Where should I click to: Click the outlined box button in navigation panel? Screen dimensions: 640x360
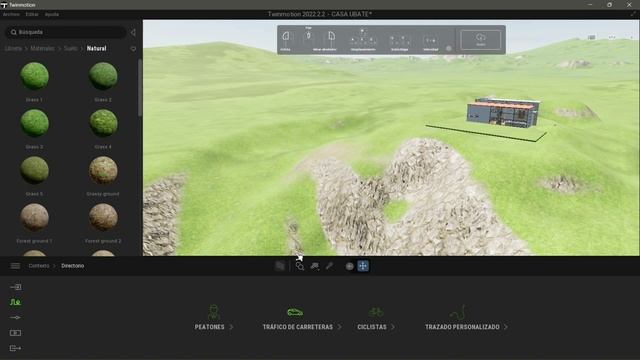click(480, 40)
